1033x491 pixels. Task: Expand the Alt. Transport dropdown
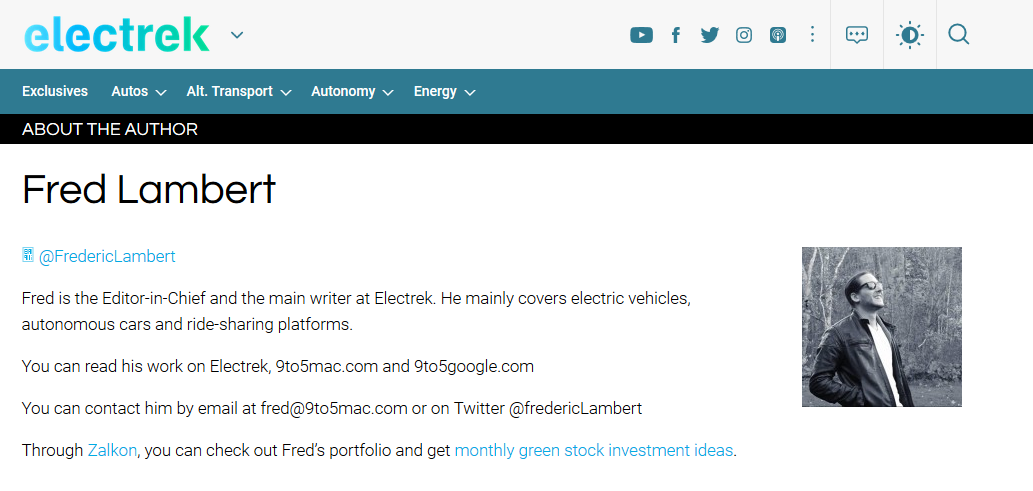point(238,91)
